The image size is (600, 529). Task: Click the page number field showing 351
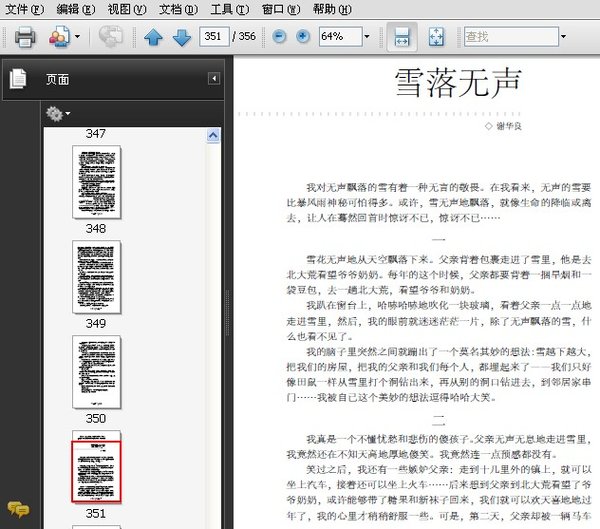(x=214, y=36)
